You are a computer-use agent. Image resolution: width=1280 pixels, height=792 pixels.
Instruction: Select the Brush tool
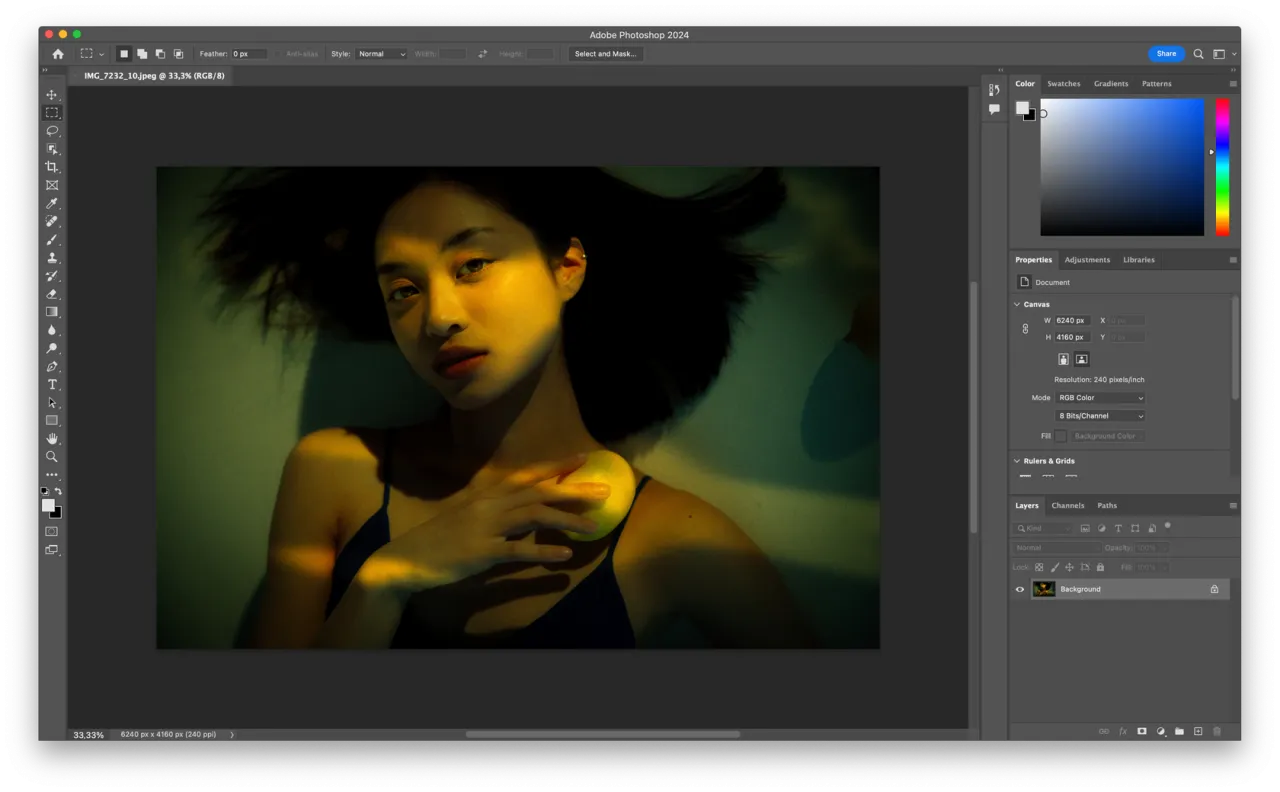(x=52, y=239)
